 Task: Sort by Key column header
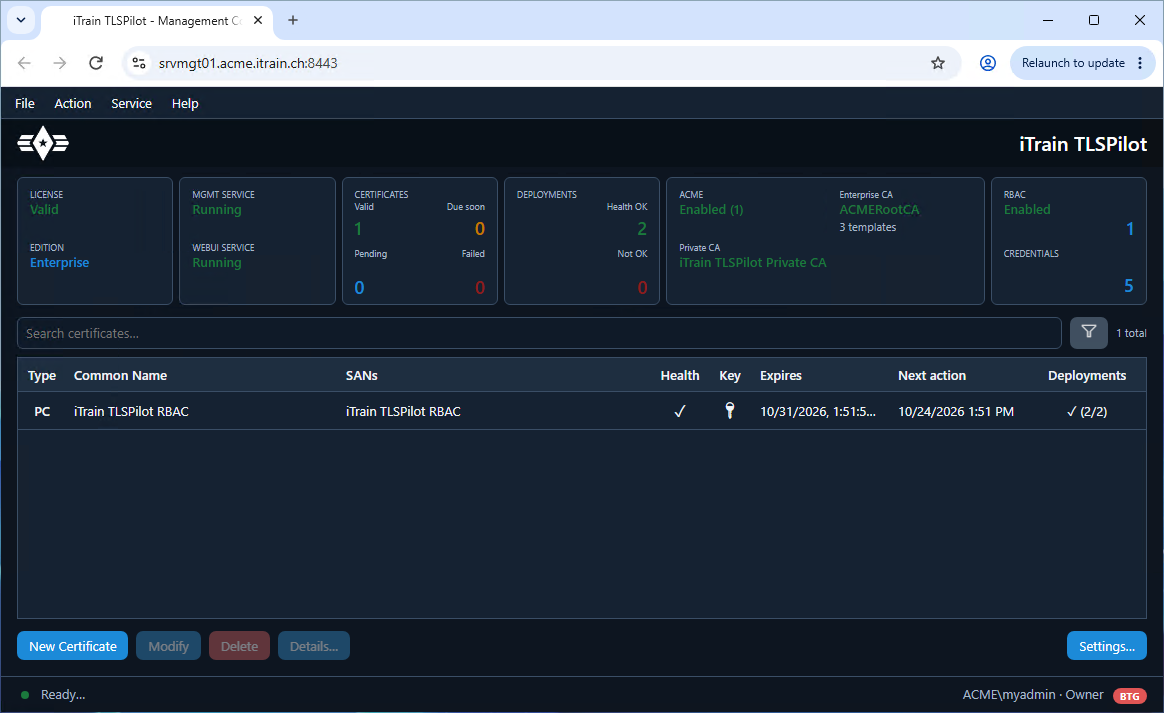[730, 376]
